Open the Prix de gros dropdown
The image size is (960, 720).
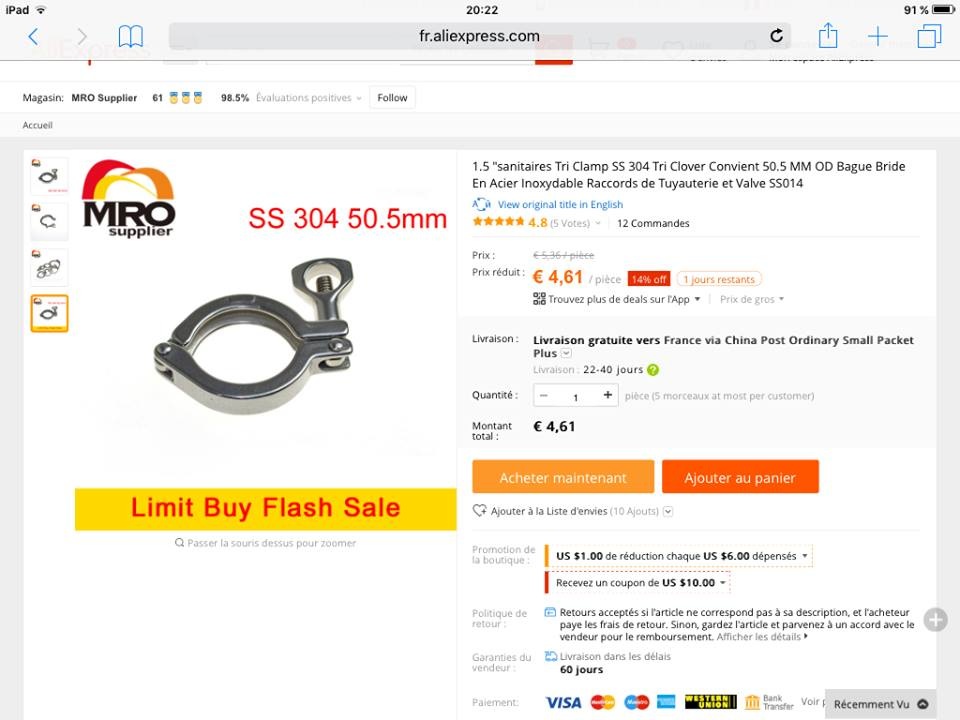pos(752,299)
